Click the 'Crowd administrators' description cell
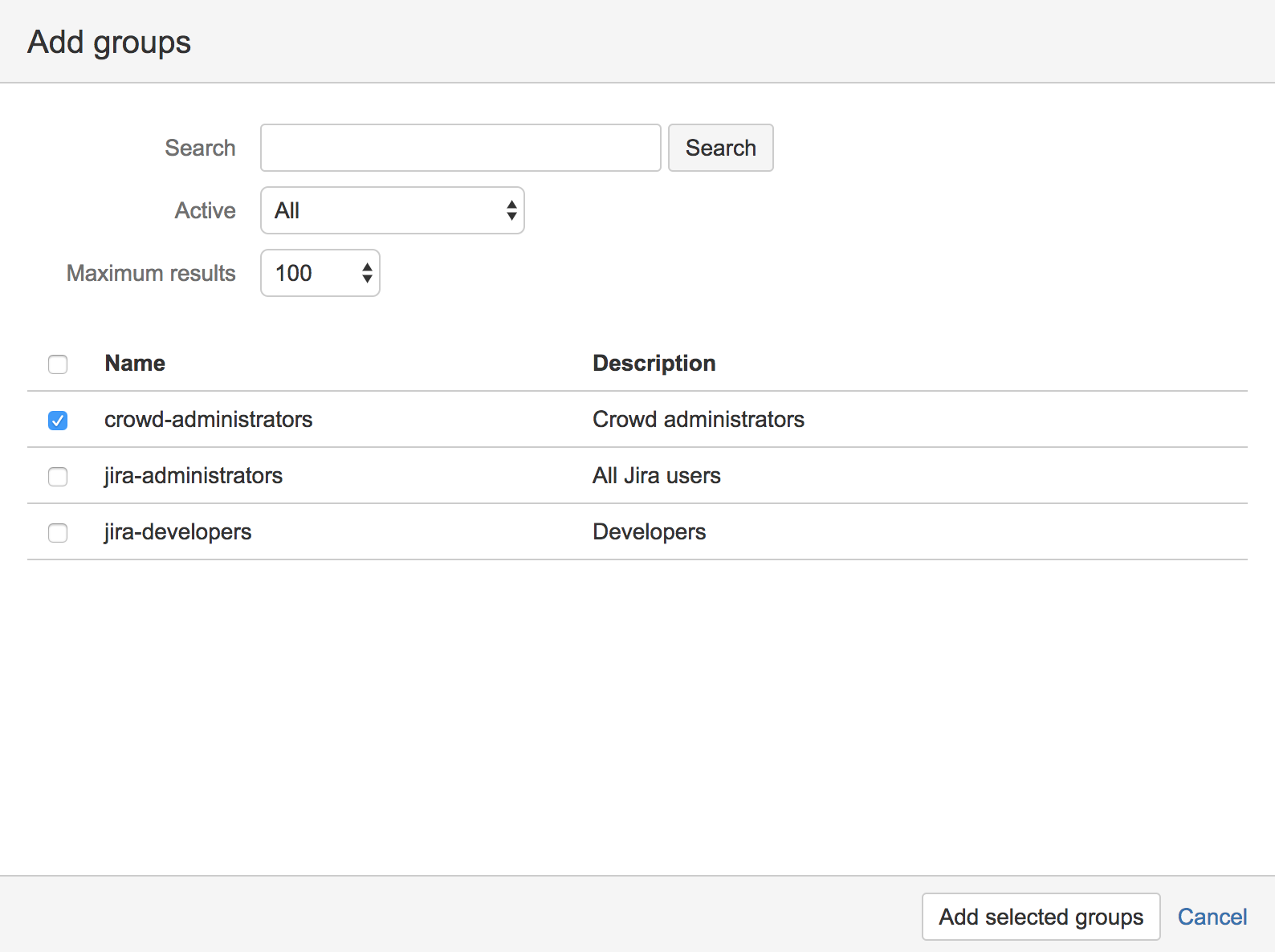This screenshot has width=1275, height=952. tap(698, 420)
